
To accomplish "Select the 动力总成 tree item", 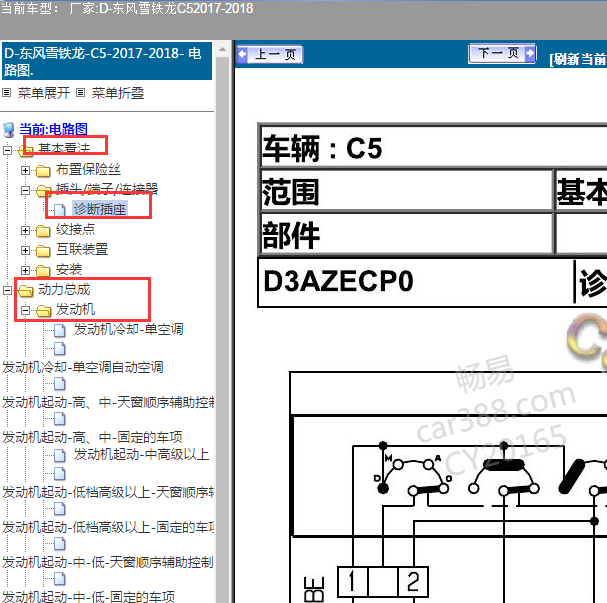I will 64,289.
